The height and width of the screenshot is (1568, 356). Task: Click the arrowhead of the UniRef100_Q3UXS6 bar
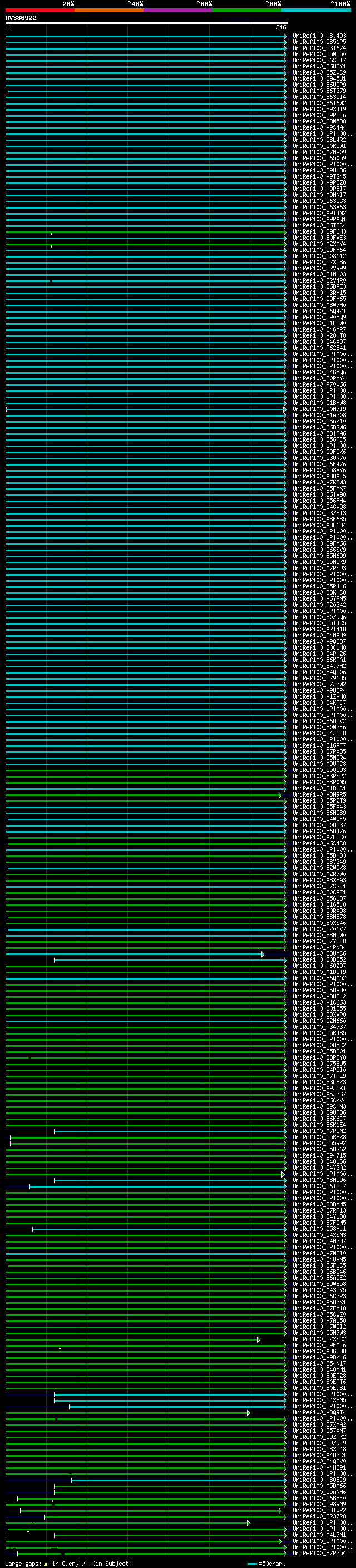263,954
